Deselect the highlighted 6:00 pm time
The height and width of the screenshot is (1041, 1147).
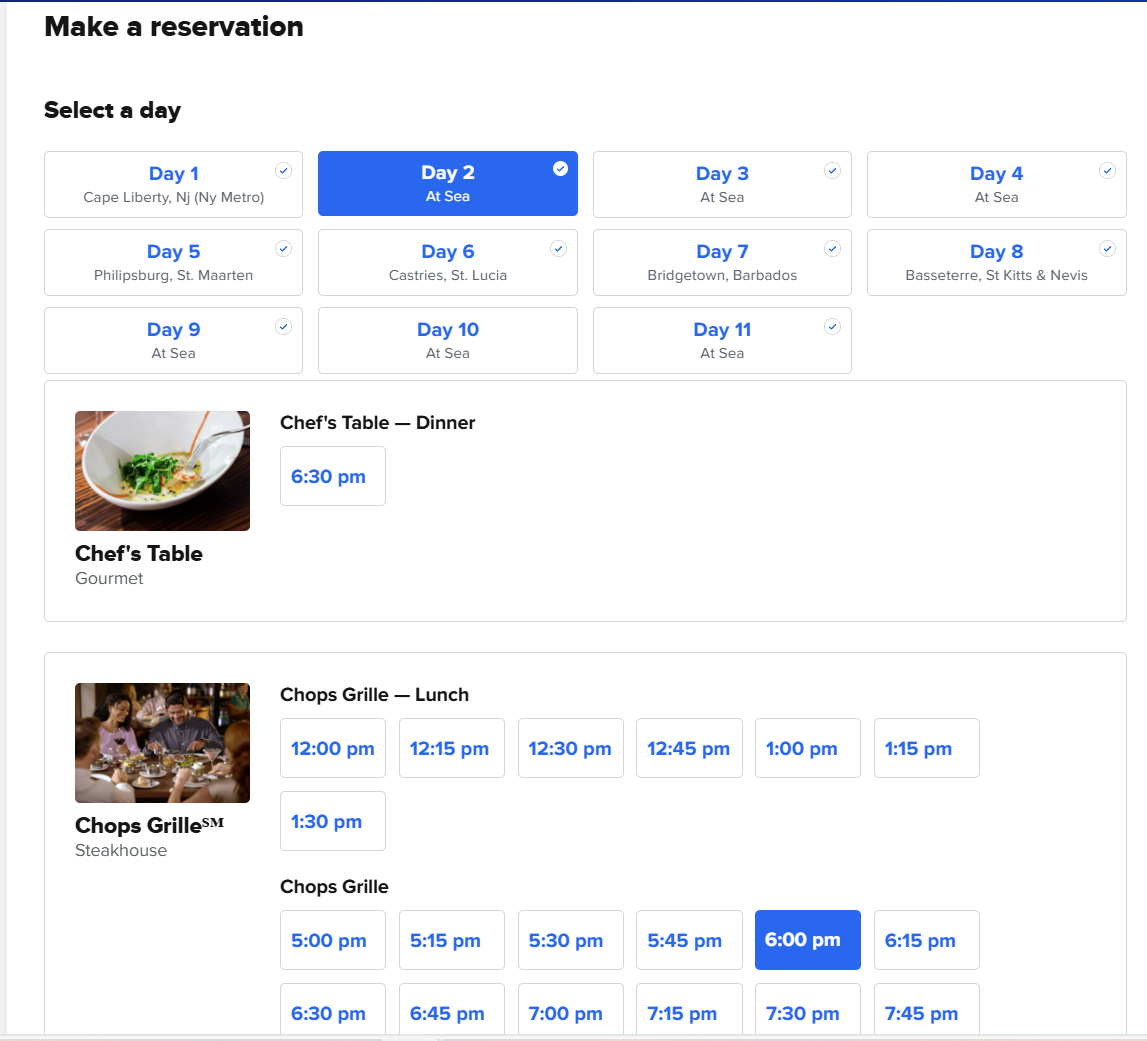(807, 941)
